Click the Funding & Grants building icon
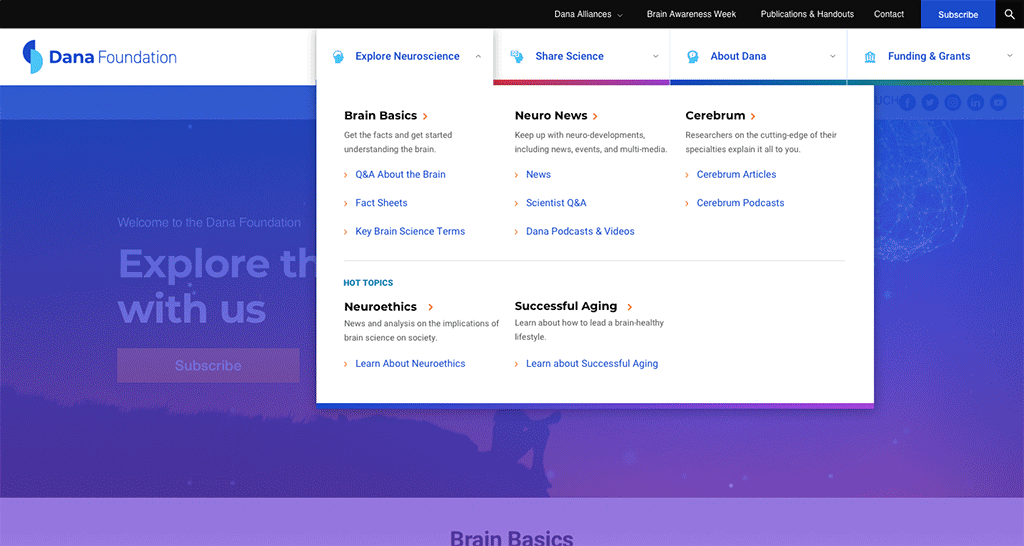The width and height of the screenshot is (1024, 546). tap(870, 57)
